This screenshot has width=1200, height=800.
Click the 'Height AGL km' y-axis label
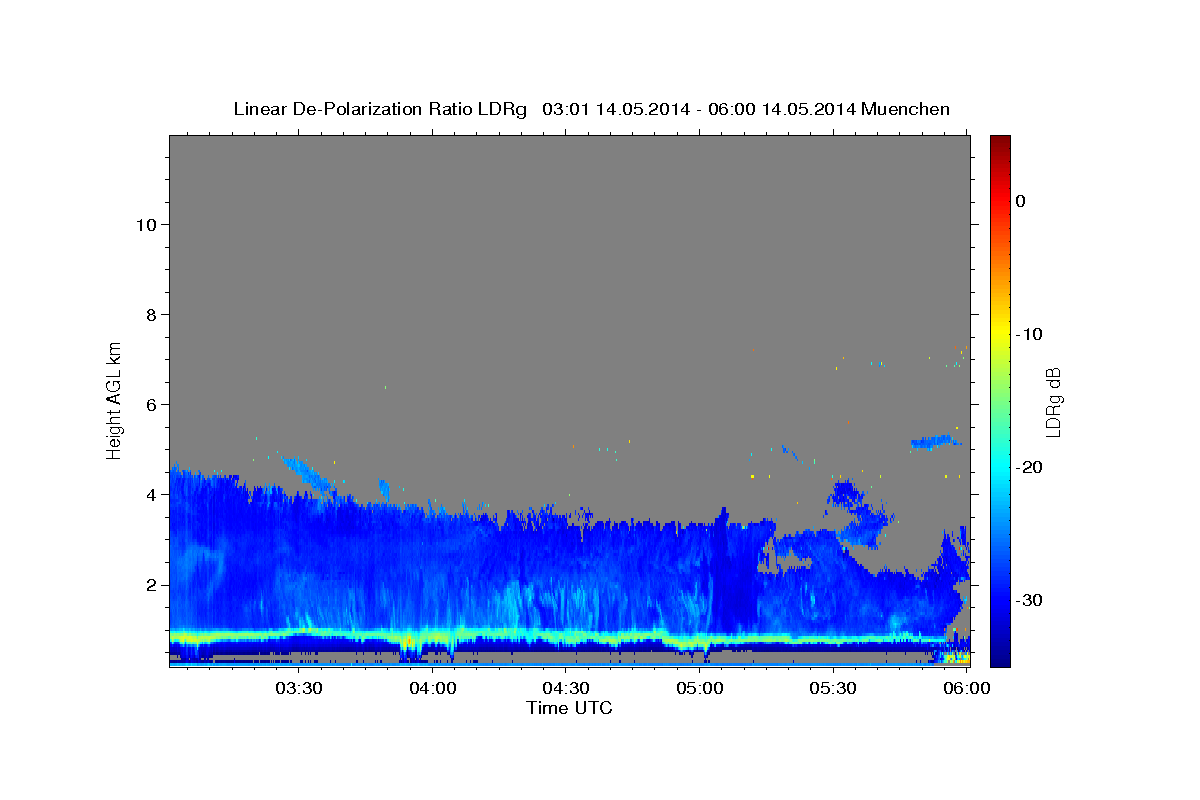point(114,399)
